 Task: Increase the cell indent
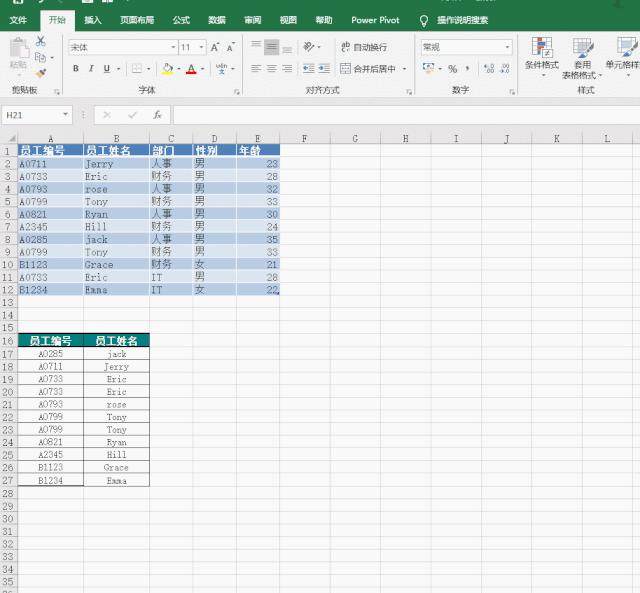click(x=324, y=69)
